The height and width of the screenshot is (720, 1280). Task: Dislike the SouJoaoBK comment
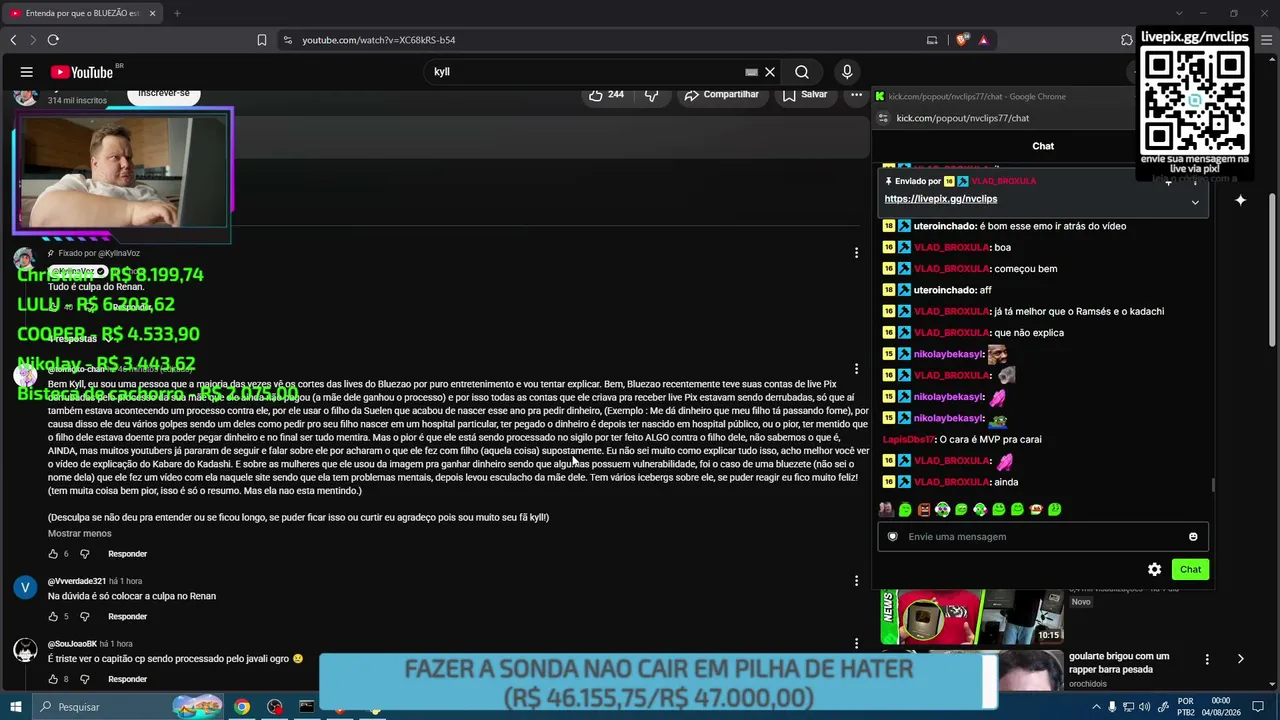[84, 679]
